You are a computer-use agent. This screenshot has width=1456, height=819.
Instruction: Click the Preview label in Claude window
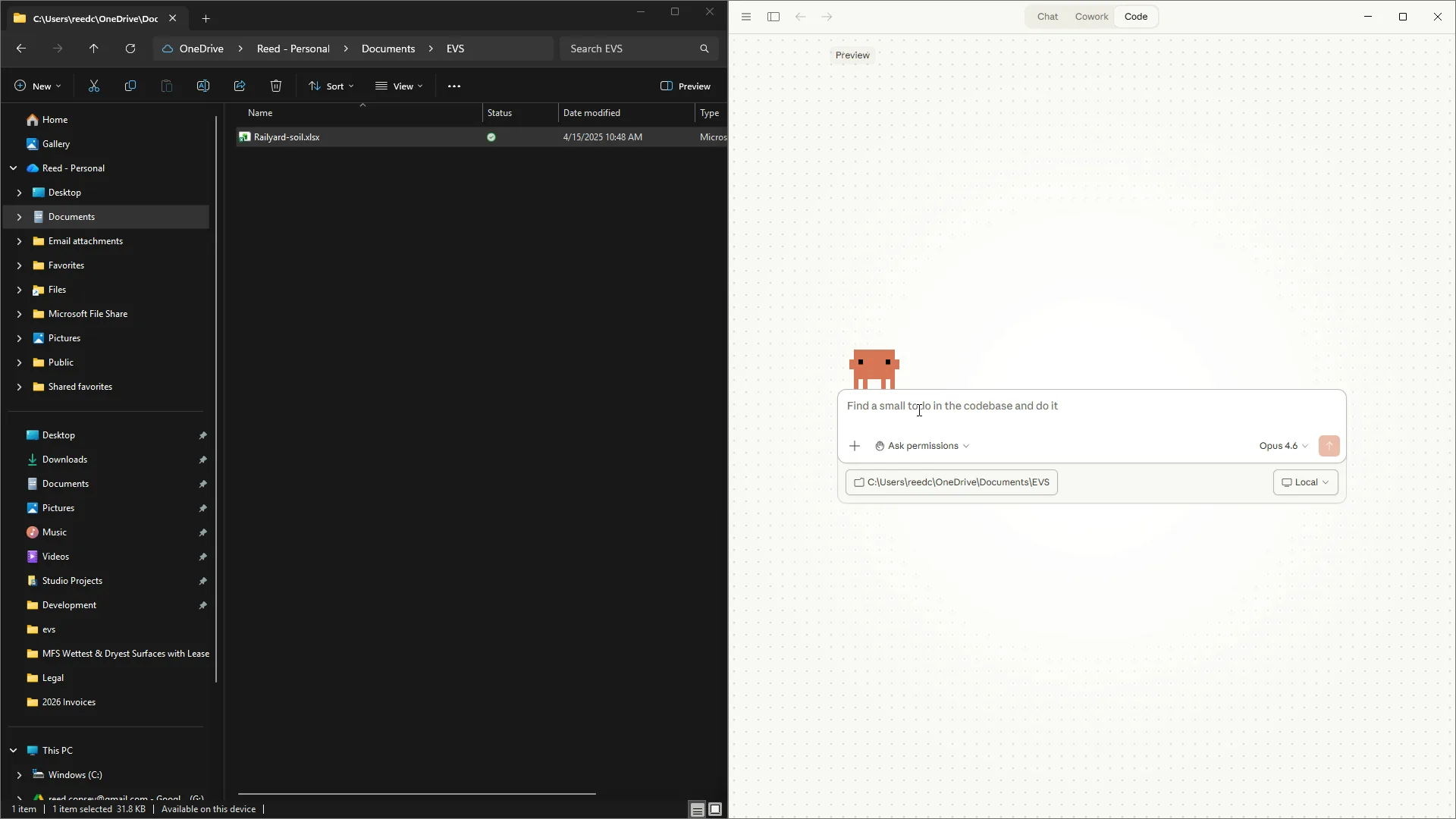pos(852,55)
